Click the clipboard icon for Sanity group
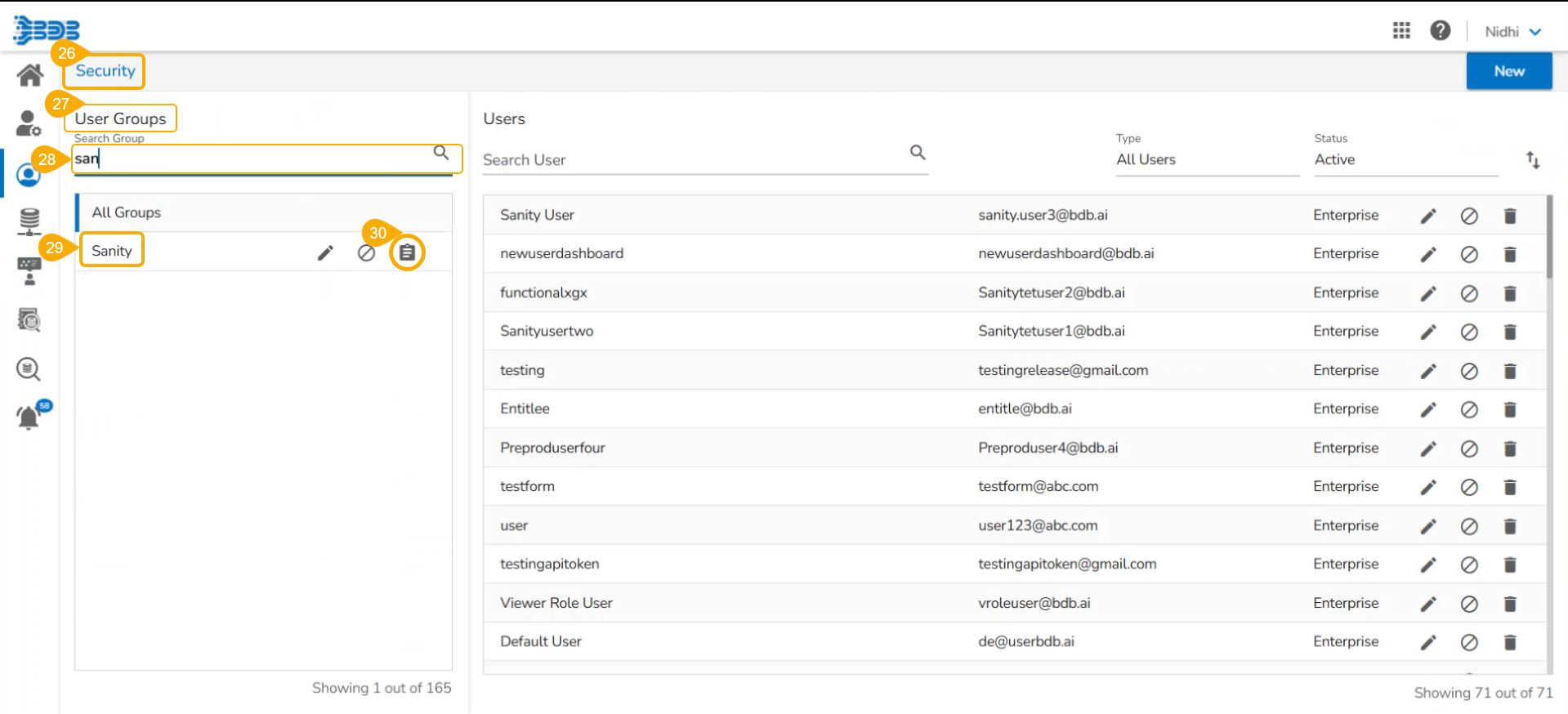This screenshot has height=714, width=1568. pos(407,253)
